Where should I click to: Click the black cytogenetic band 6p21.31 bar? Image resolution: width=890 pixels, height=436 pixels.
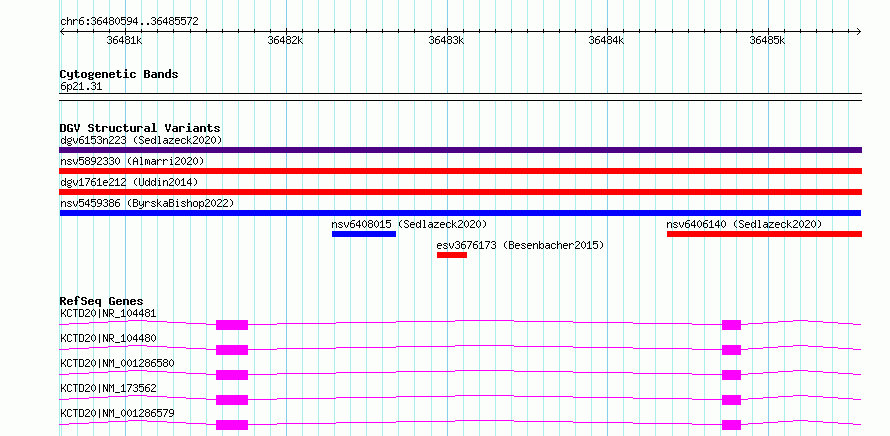pos(460,97)
